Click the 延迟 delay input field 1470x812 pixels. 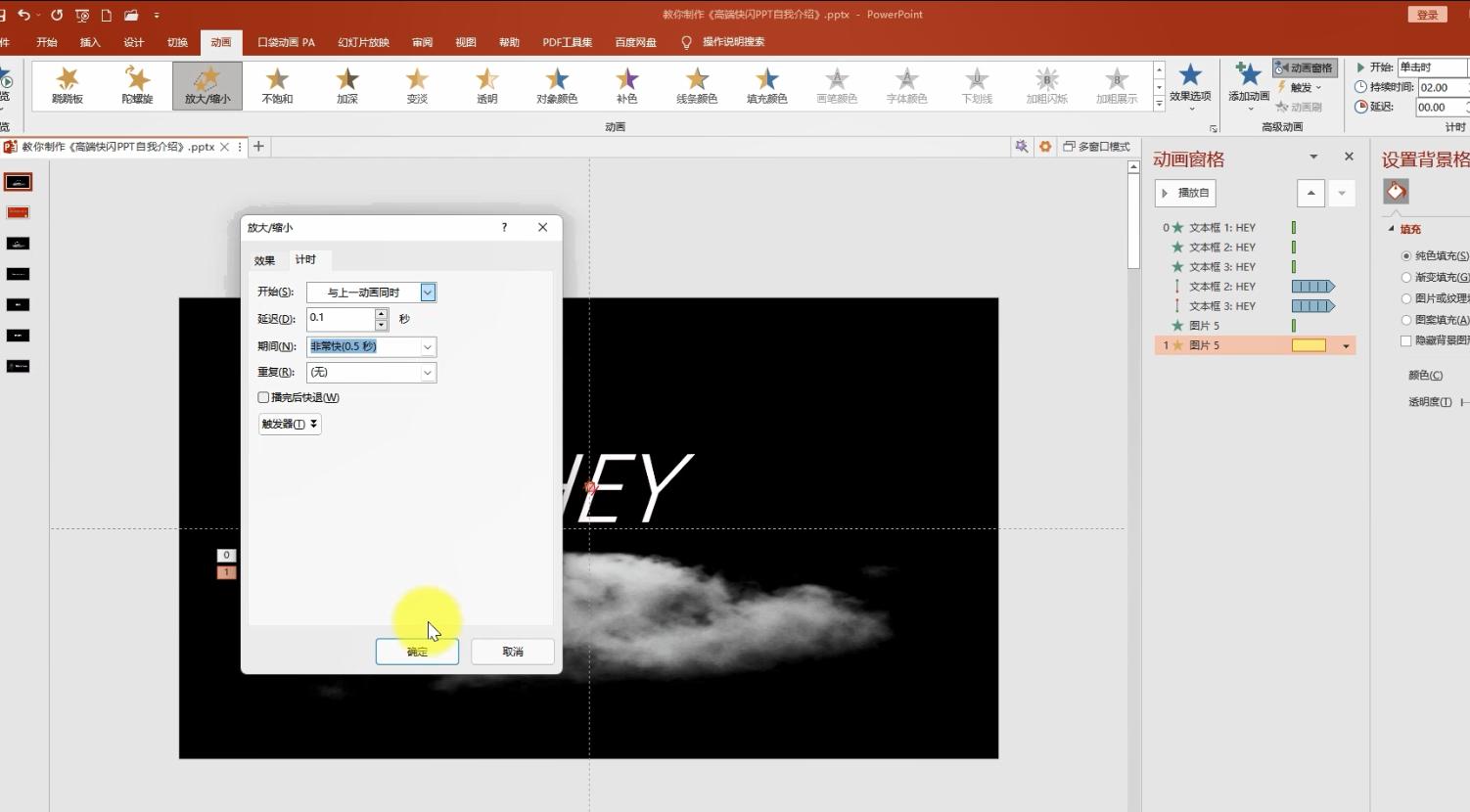[341, 318]
